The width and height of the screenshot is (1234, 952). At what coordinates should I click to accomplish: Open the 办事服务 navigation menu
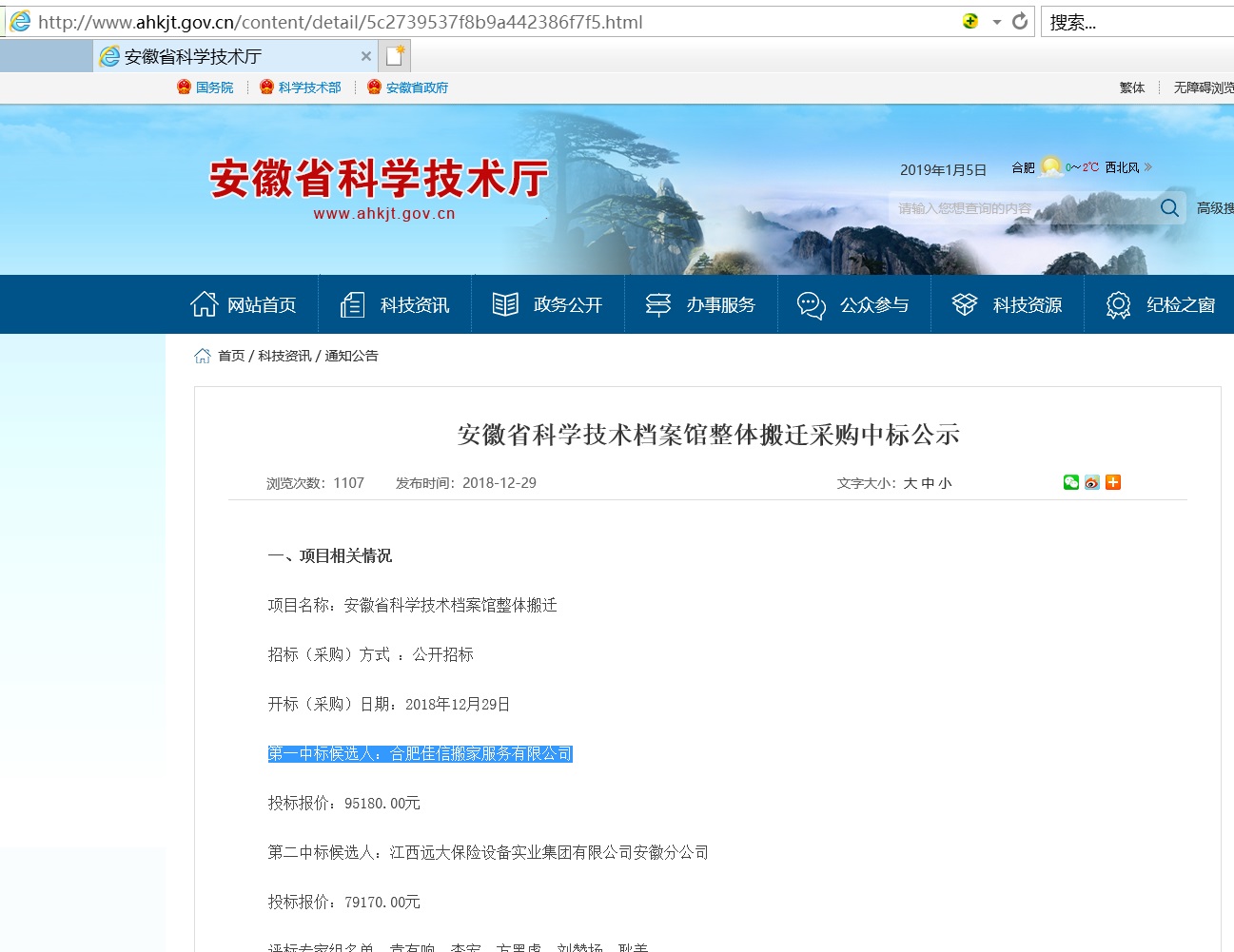pos(701,305)
